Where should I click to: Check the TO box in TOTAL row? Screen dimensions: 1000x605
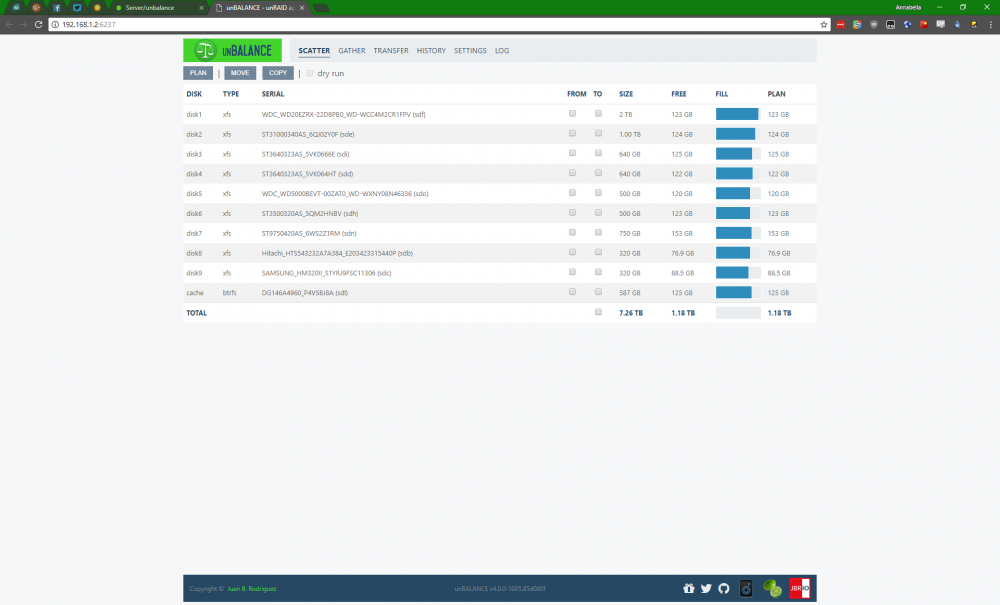pyautogui.click(x=598, y=312)
